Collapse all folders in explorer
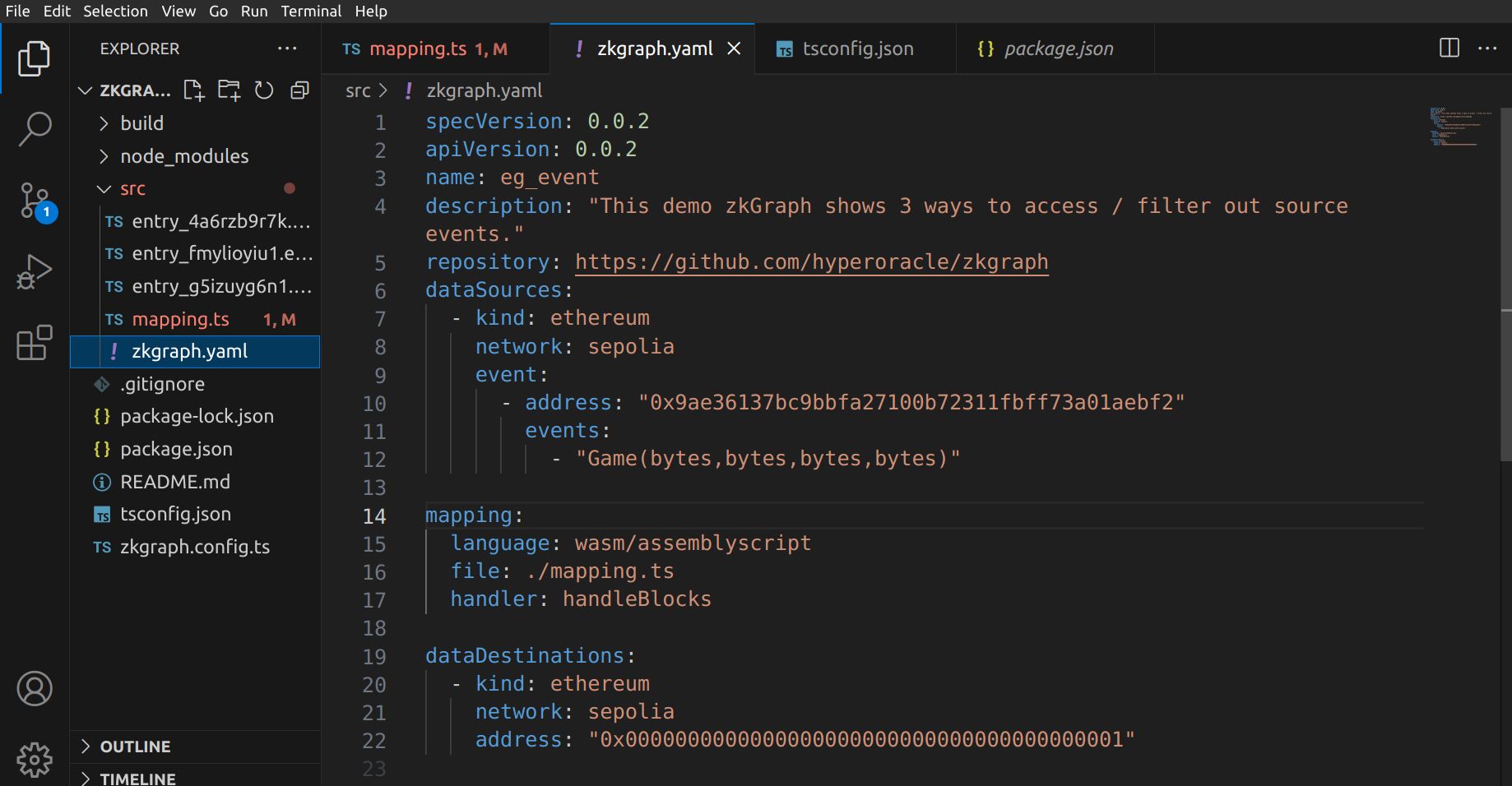The image size is (1512, 786). [299, 90]
